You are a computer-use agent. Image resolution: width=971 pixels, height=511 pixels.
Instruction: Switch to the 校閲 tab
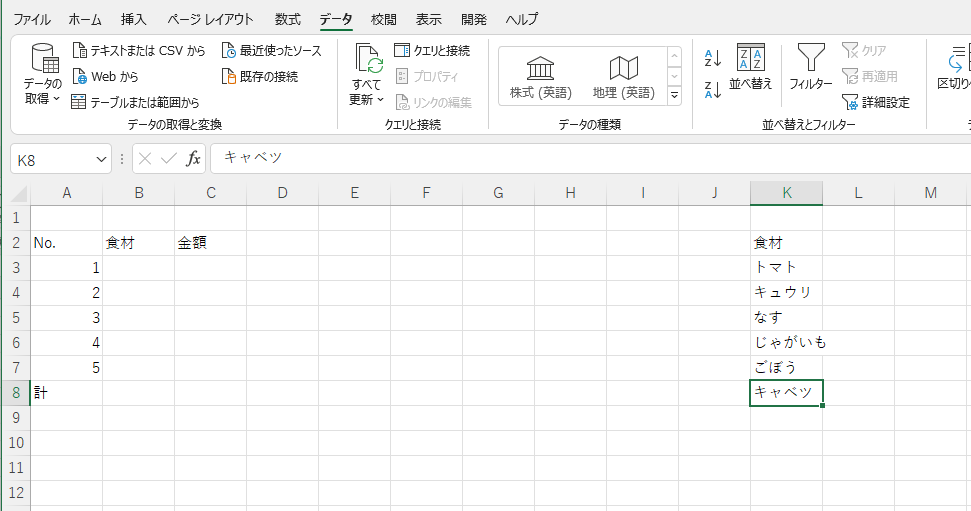[384, 19]
